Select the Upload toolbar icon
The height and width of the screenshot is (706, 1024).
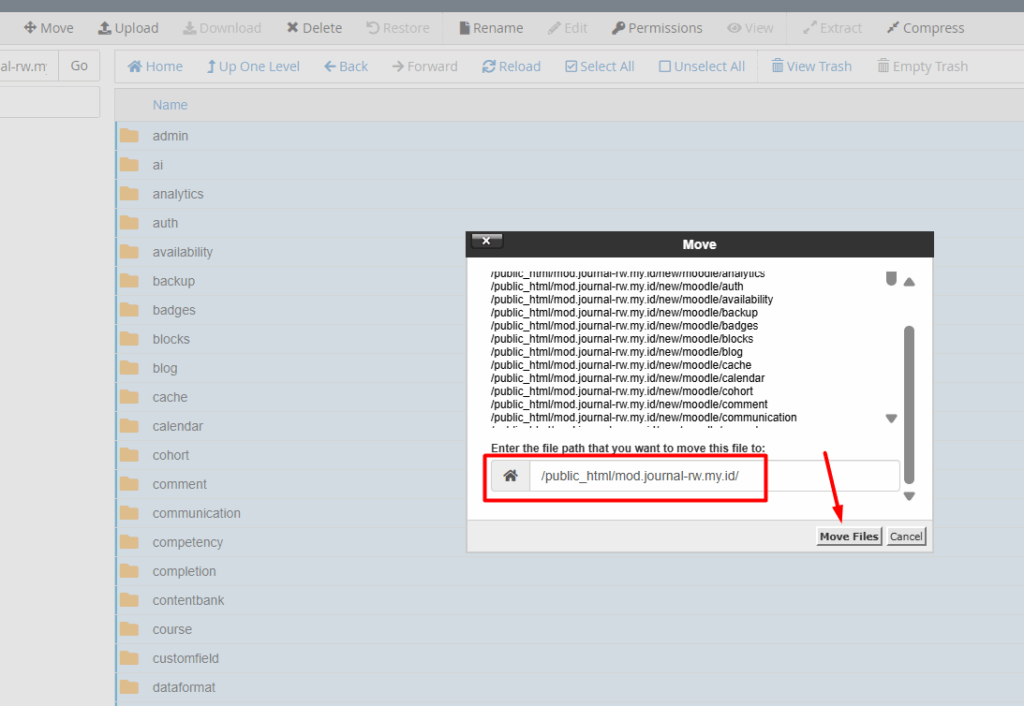tap(128, 27)
